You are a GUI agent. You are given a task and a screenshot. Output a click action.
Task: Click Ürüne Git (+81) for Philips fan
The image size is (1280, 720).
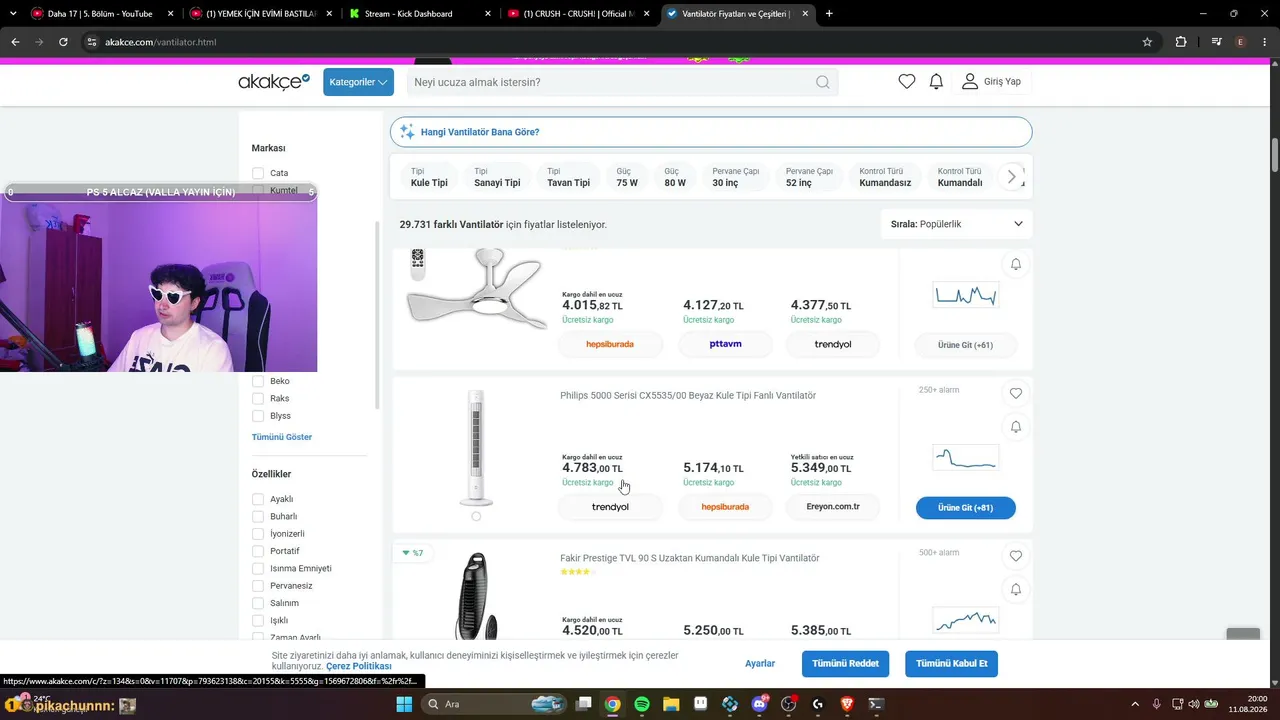point(966,508)
